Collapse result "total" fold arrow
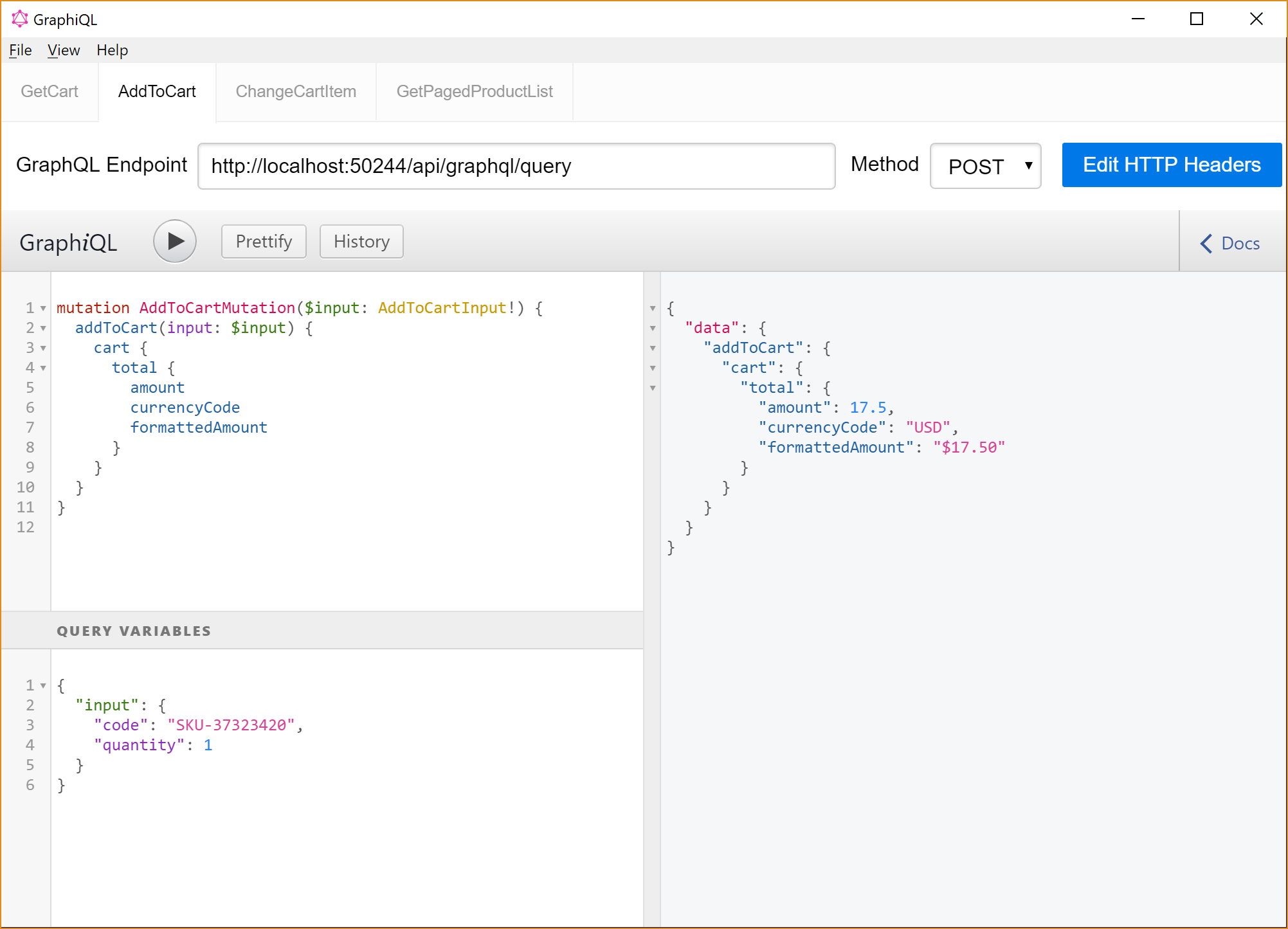Image resolution: width=1288 pixels, height=929 pixels. pyautogui.click(x=653, y=388)
